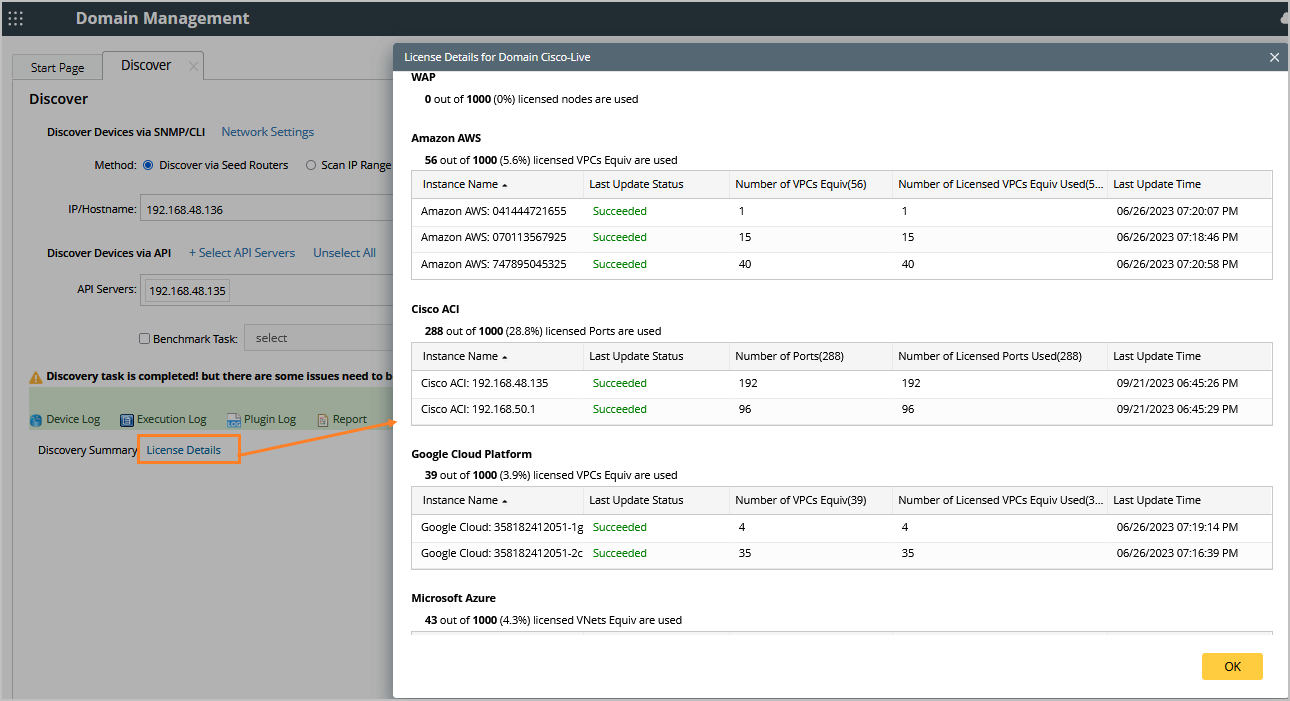Sort Cisco ACI table by Instance Name
This screenshot has height=701, width=1290.
coord(460,356)
